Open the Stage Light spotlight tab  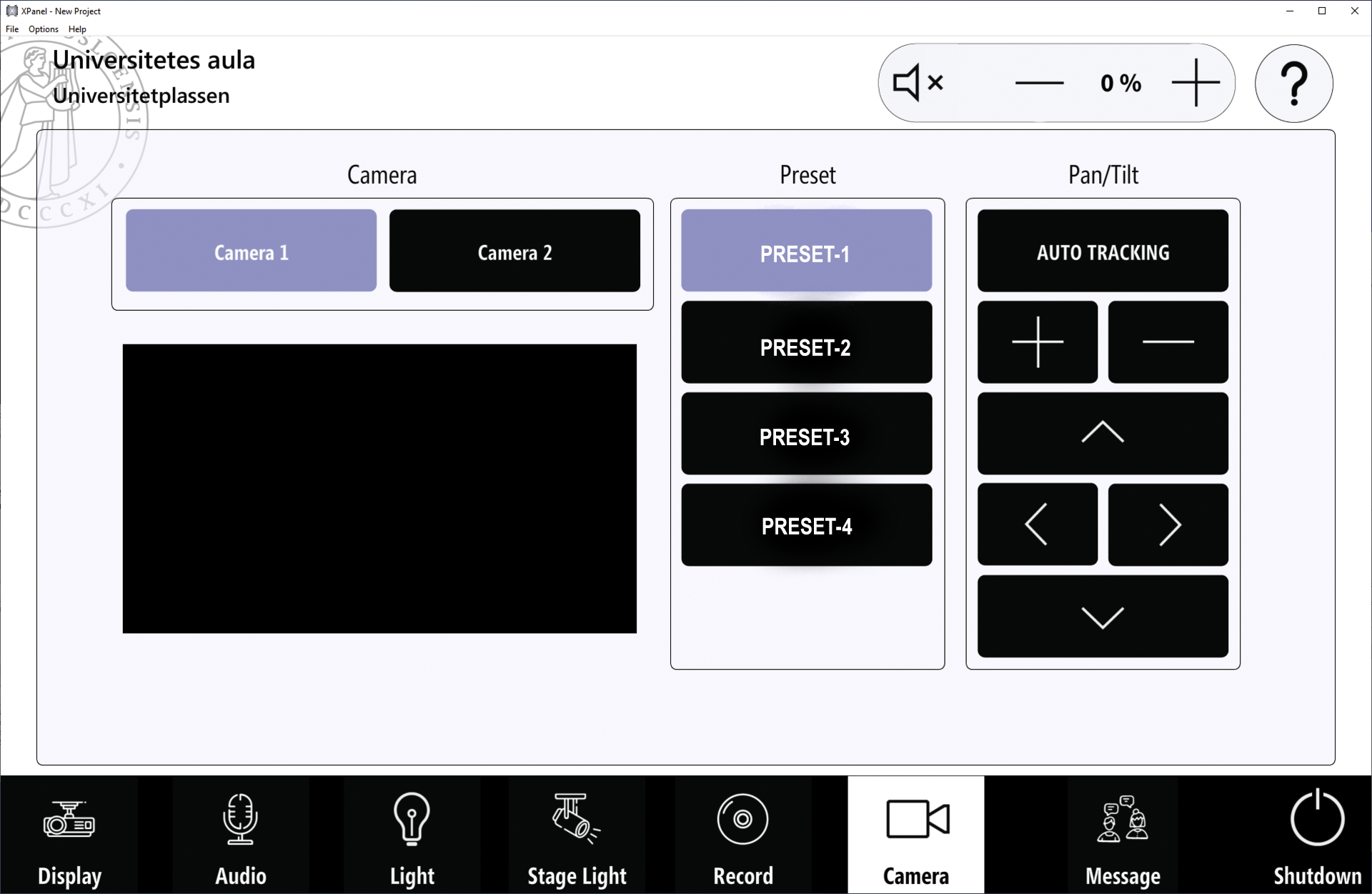[577, 835]
